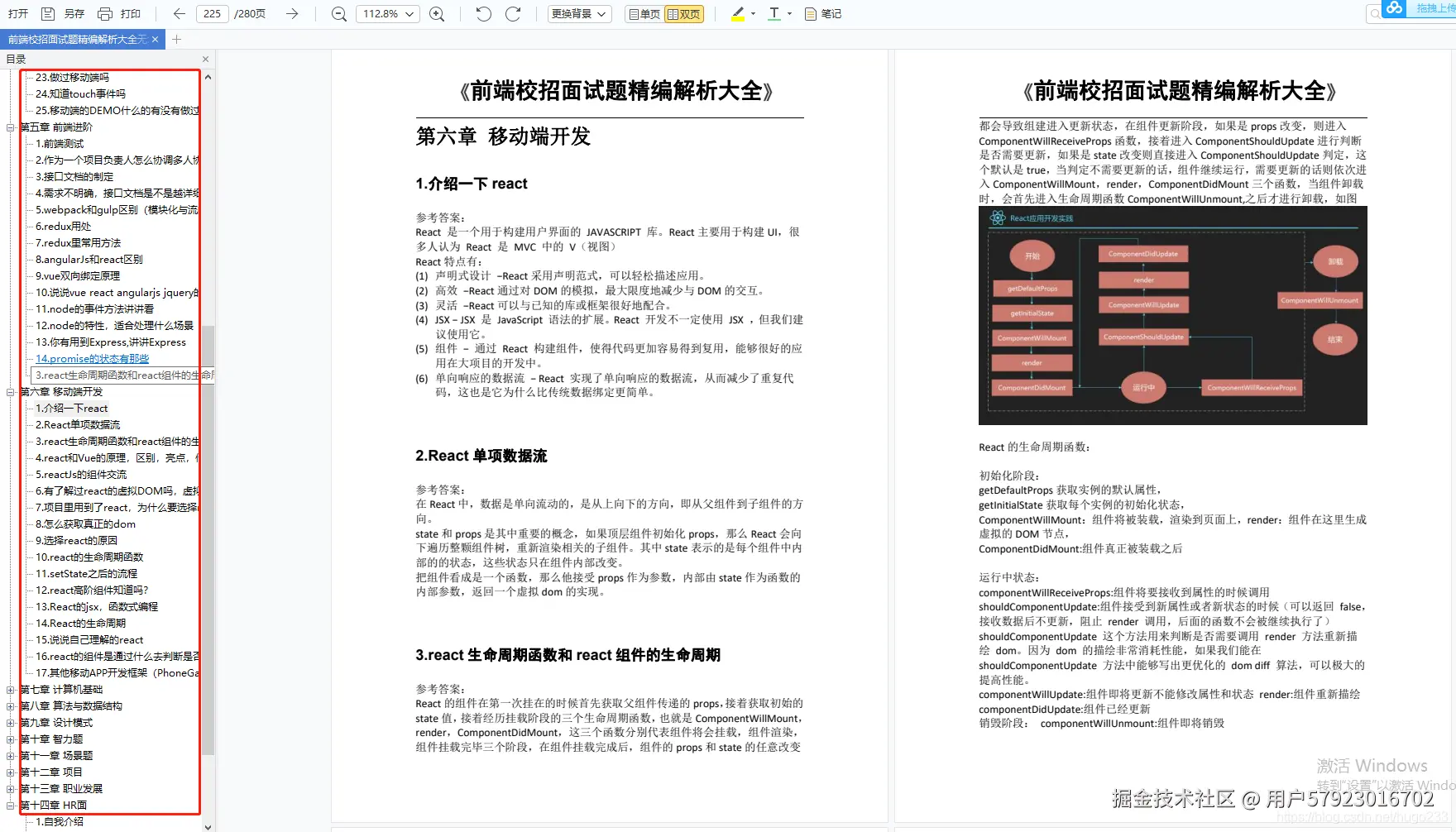Select the text underline tool

(774, 14)
